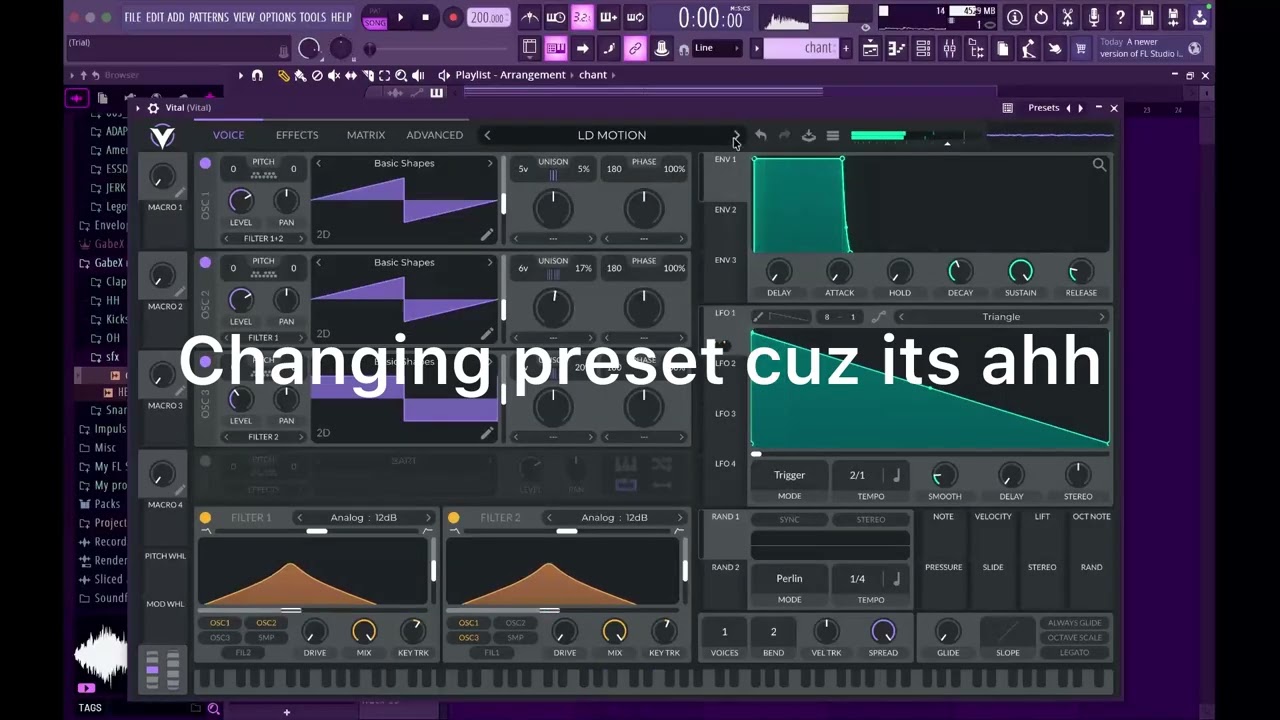Adjust envelope SUSTAIN knob

[x=1020, y=271]
